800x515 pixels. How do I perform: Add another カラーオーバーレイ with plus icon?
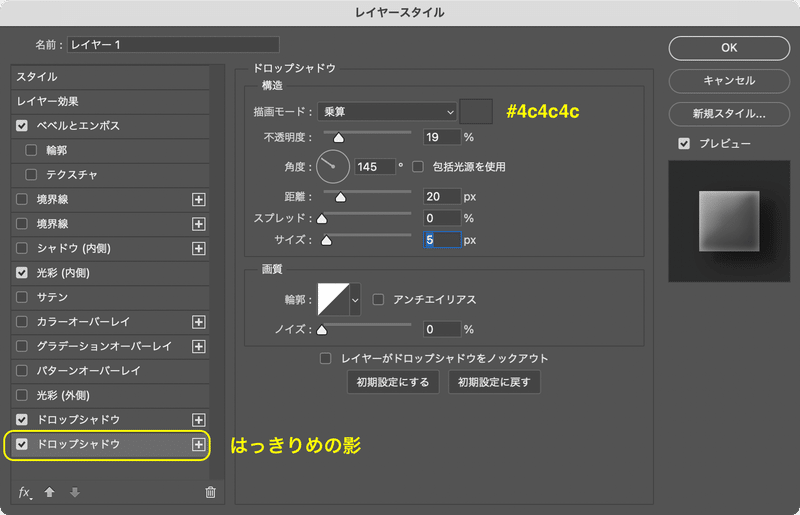tap(198, 322)
